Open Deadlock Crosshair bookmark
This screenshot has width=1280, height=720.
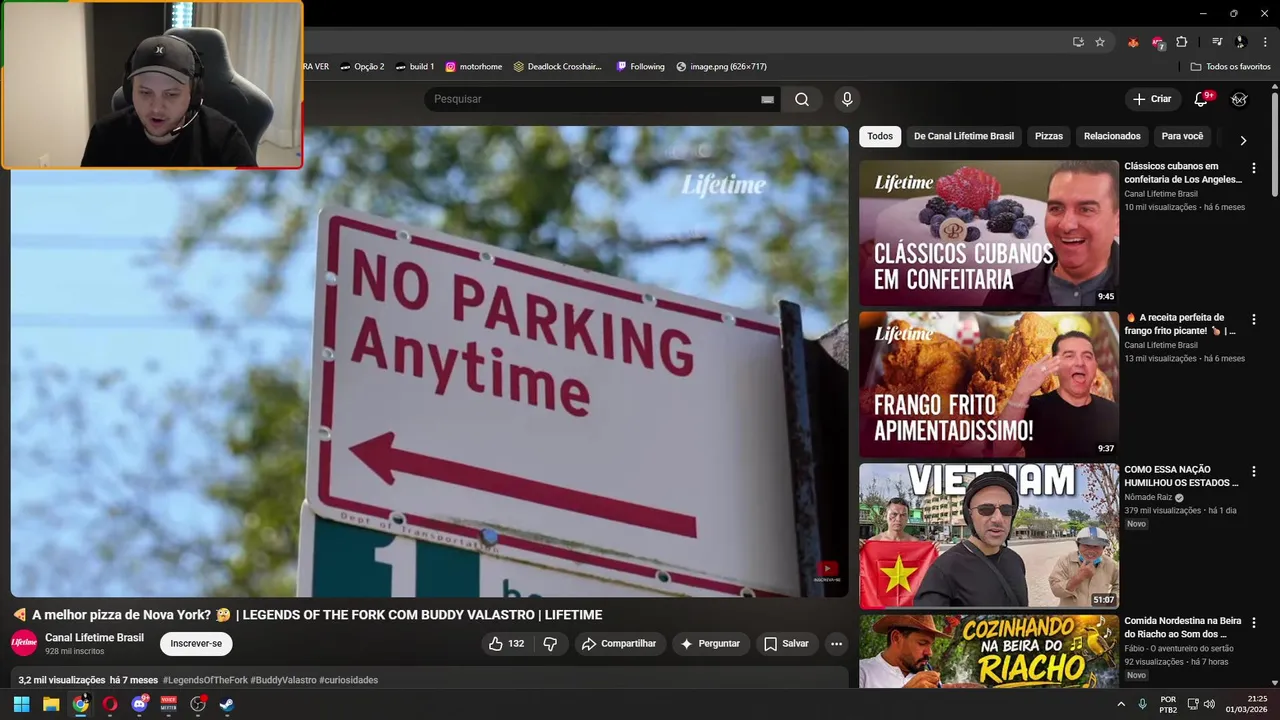point(558,67)
